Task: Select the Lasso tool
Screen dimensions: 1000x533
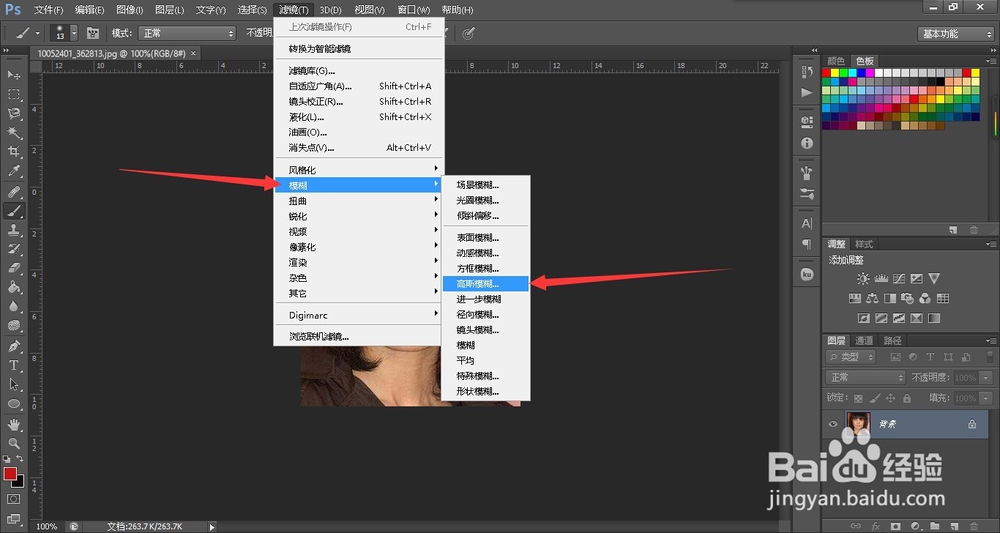Action: [x=13, y=113]
